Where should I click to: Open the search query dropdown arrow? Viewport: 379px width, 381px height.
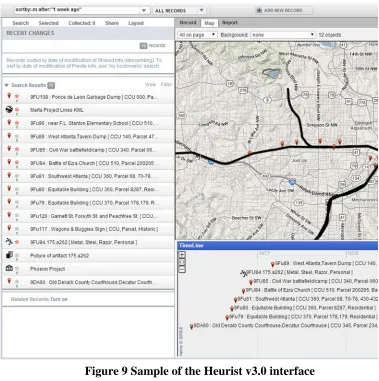[144, 10]
